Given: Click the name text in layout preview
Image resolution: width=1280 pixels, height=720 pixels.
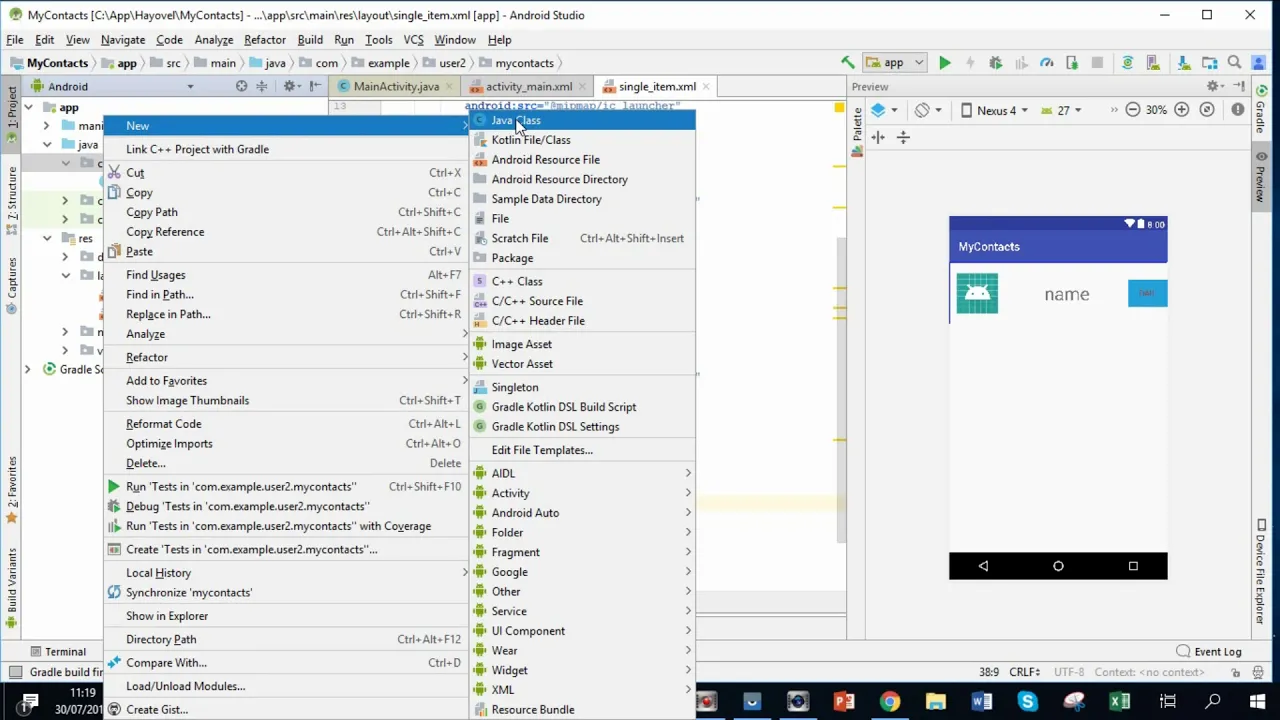Looking at the screenshot, I should tap(1067, 295).
